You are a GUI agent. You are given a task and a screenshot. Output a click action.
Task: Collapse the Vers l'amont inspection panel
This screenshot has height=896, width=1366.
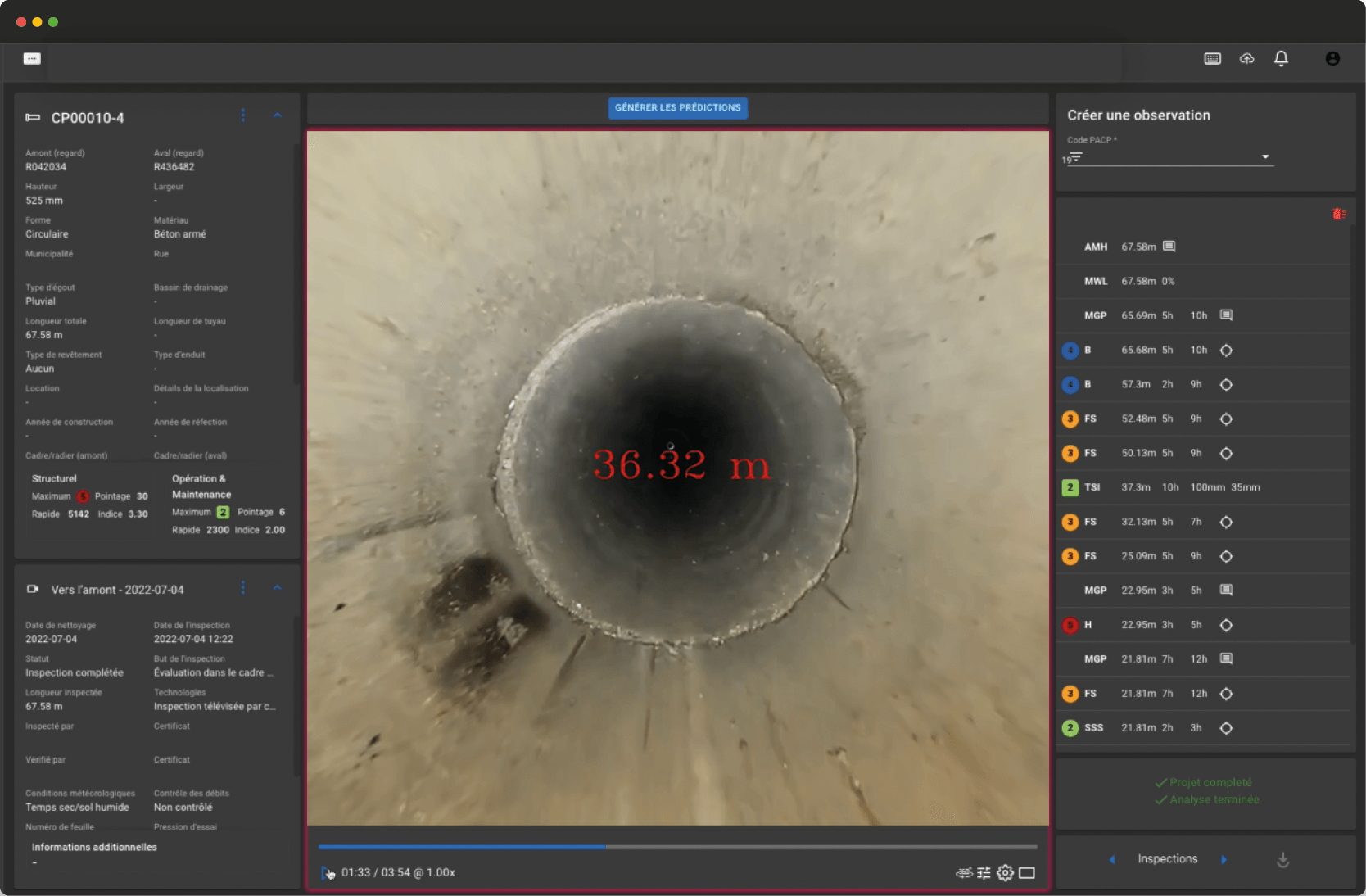[x=278, y=588]
